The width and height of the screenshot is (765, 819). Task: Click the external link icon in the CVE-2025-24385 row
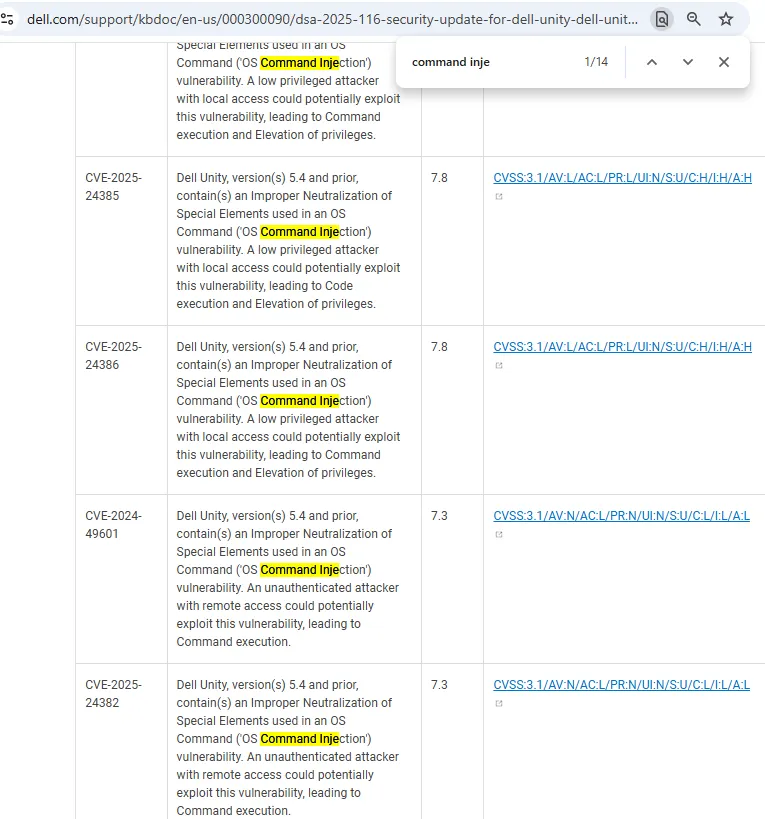[x=499, y=197]
